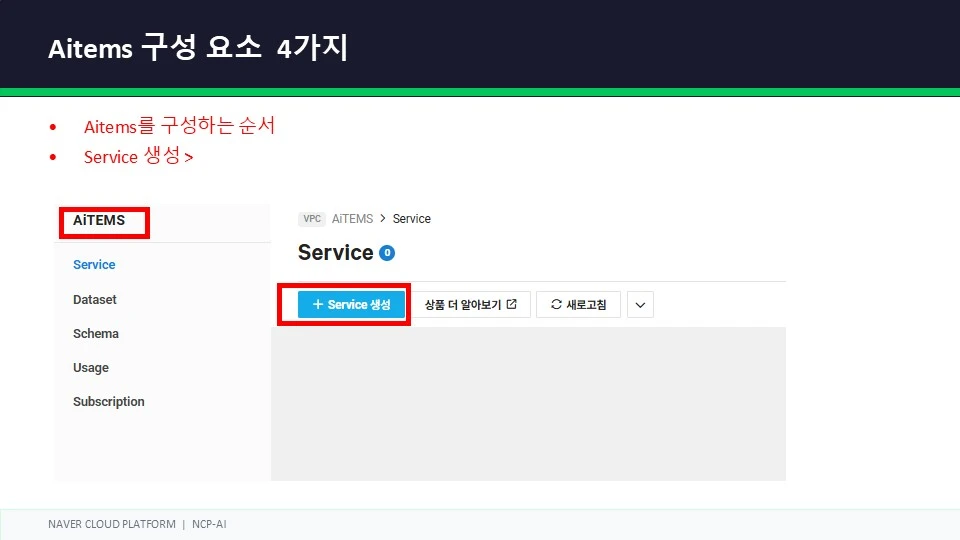Open Usage in the sidebar menu
Screen dimensions: 960x540
91,368
